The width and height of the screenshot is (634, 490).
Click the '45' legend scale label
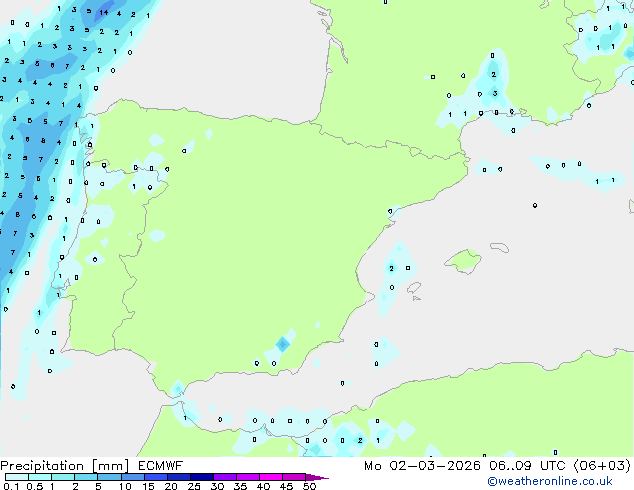coord(286,486)
